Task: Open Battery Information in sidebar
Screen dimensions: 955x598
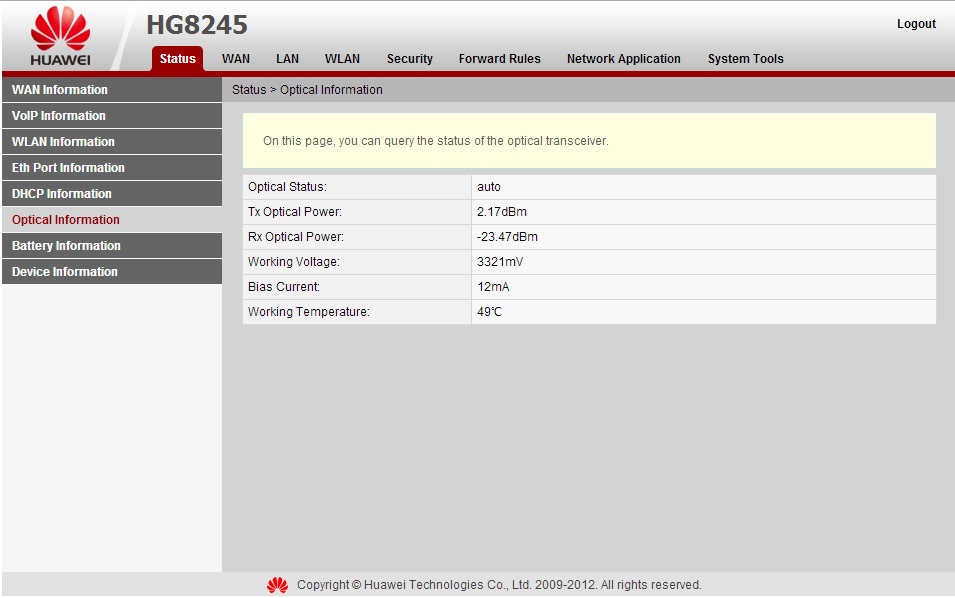Action: point(112,246)
